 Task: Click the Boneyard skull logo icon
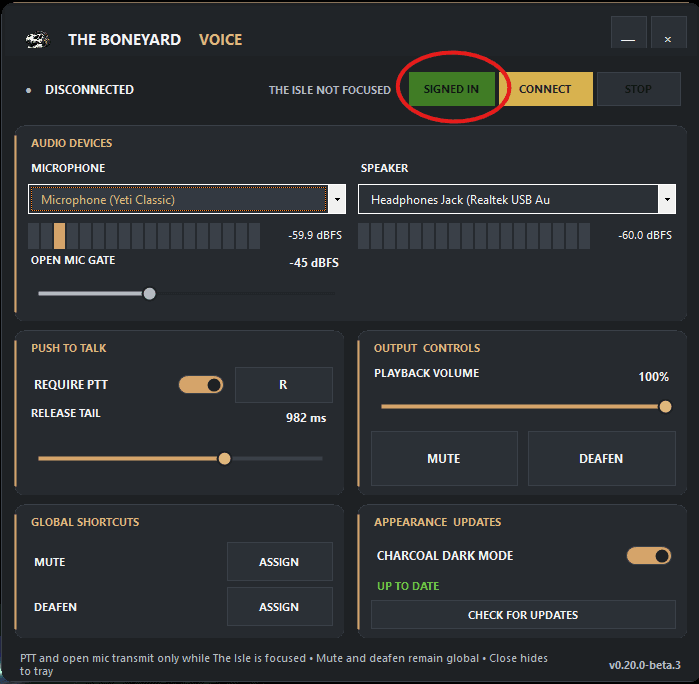click(37, 40)
